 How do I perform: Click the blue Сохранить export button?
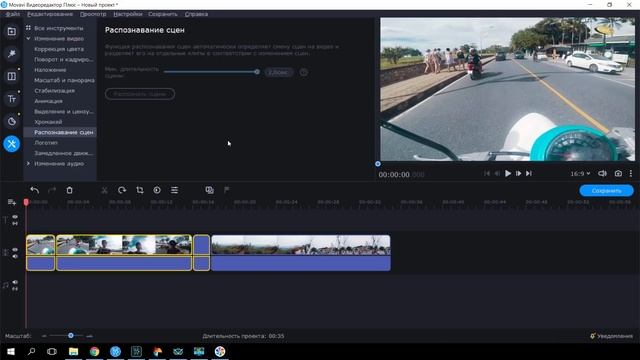pos(607,191)
